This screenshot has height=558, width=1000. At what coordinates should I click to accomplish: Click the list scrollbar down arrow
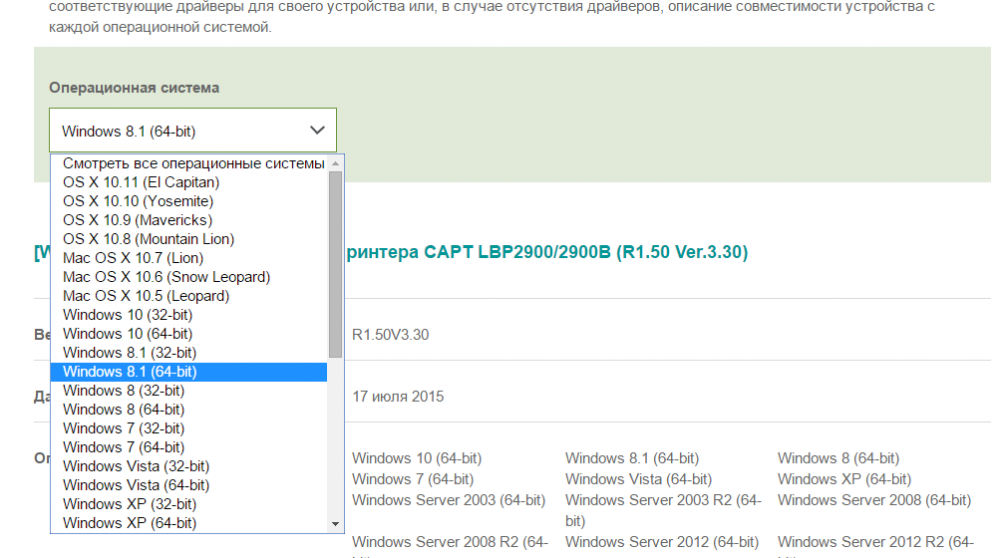[335, 524]
